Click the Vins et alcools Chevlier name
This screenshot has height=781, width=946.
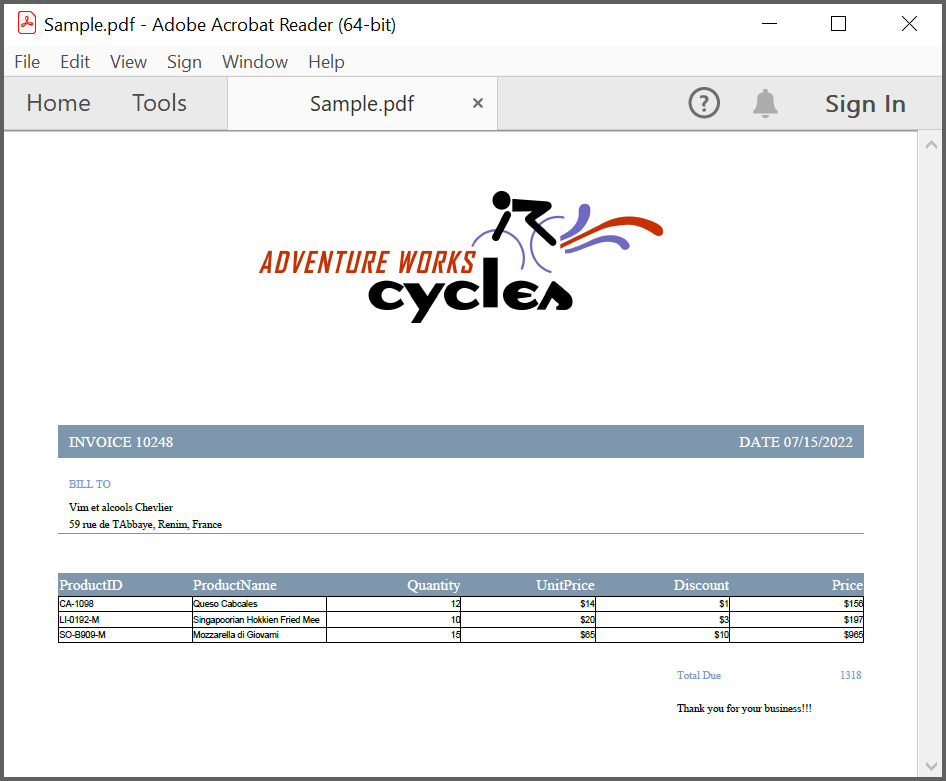(x=121, y=507)
